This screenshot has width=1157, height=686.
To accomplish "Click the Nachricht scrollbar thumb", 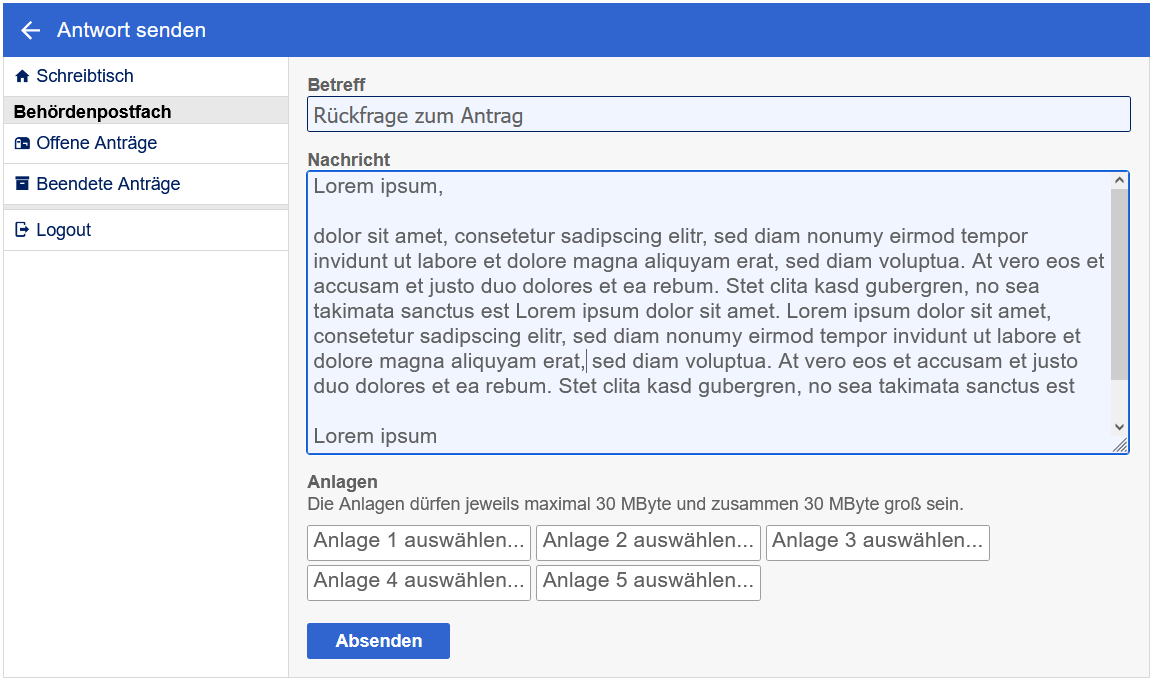I will [1119, 283].
